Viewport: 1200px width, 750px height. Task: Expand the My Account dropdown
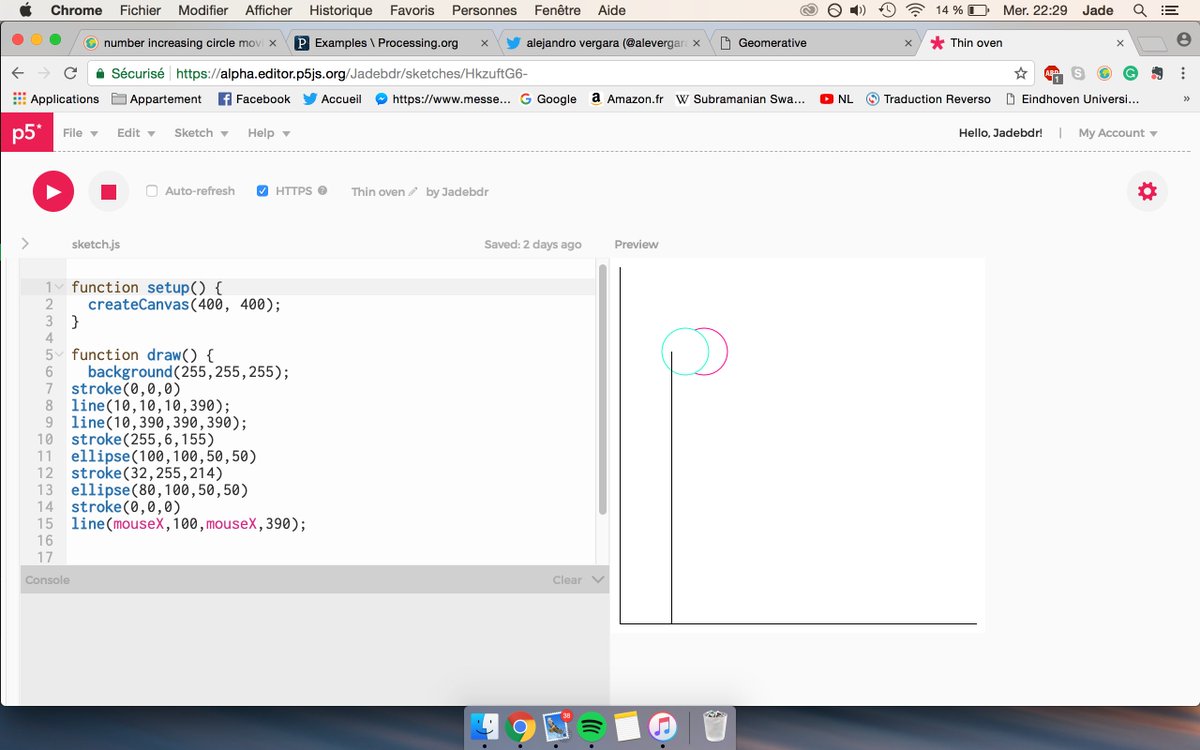pyautogui.click(x=1118, y=133)
